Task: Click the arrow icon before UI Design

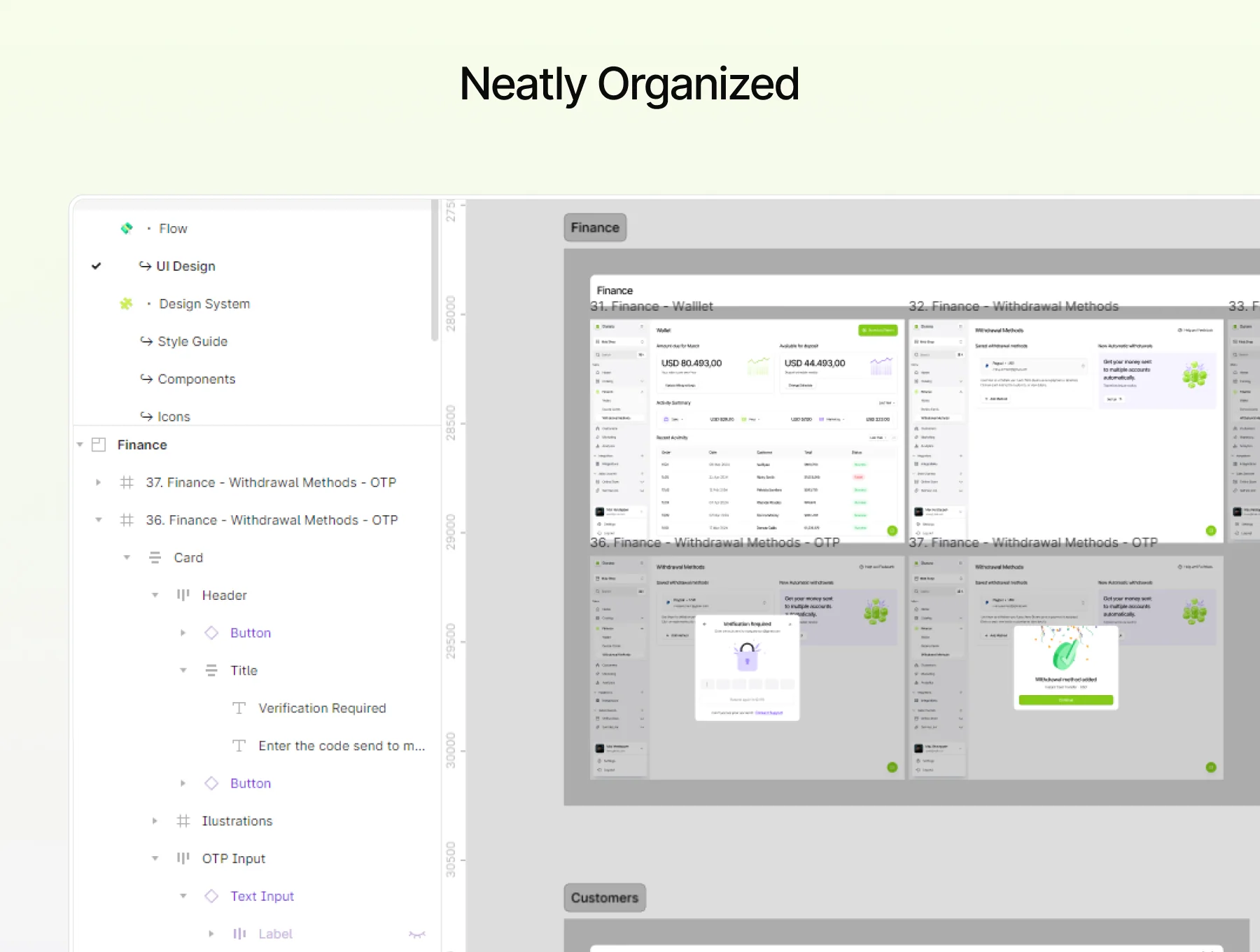Action: (x=145, y=266)
